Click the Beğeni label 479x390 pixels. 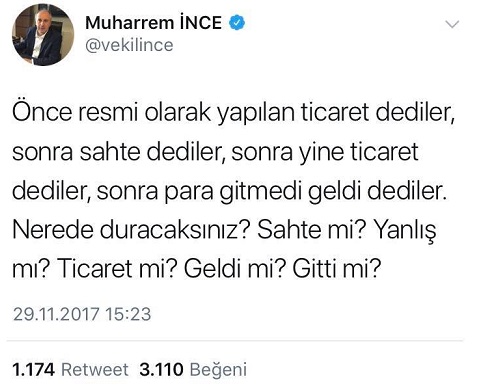coord(218,370)
